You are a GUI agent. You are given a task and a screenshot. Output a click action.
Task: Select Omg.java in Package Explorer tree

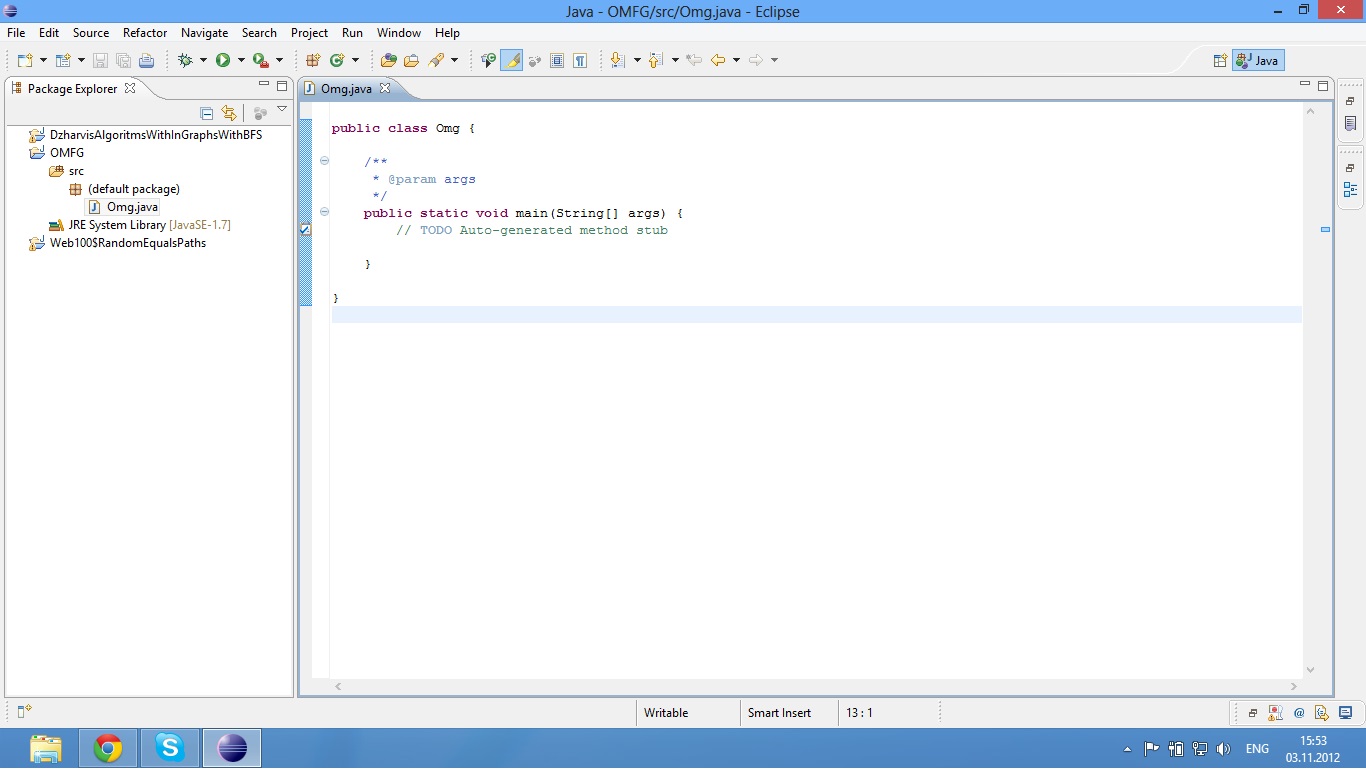click(132, 207)
